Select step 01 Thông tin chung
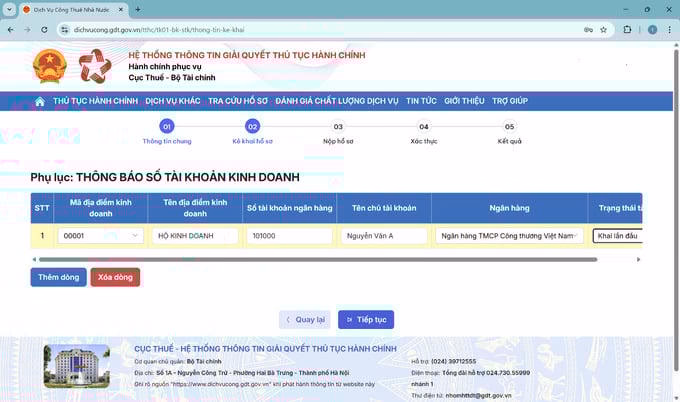Screen dimensions: 680x402 [x=167, y=127]
